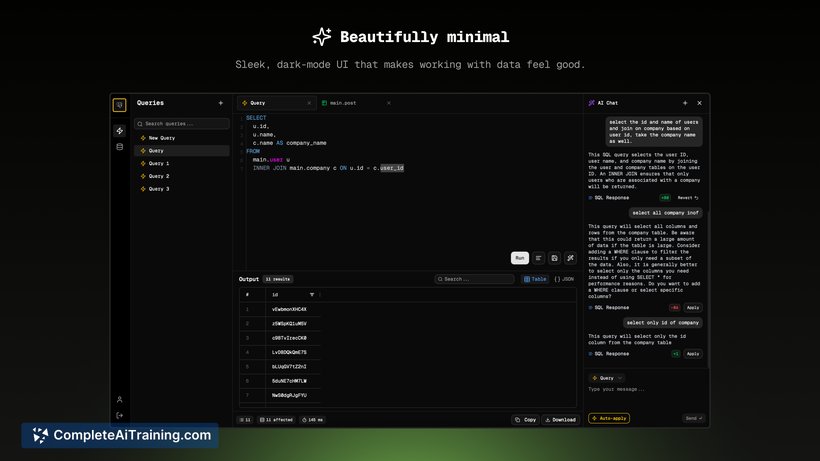Open the database icon in left sidebar

tap(119, 146)
